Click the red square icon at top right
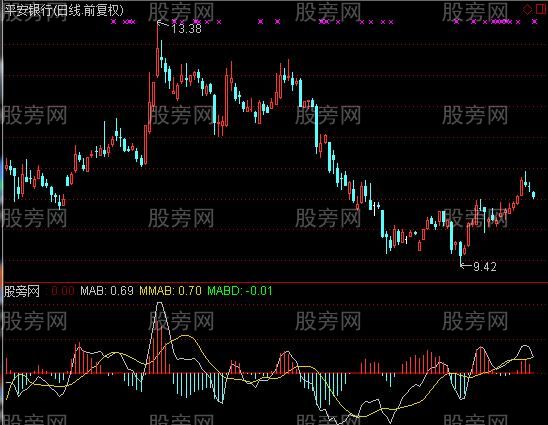The width and height of the screenshot is (548, 425). tap(540, 9)
